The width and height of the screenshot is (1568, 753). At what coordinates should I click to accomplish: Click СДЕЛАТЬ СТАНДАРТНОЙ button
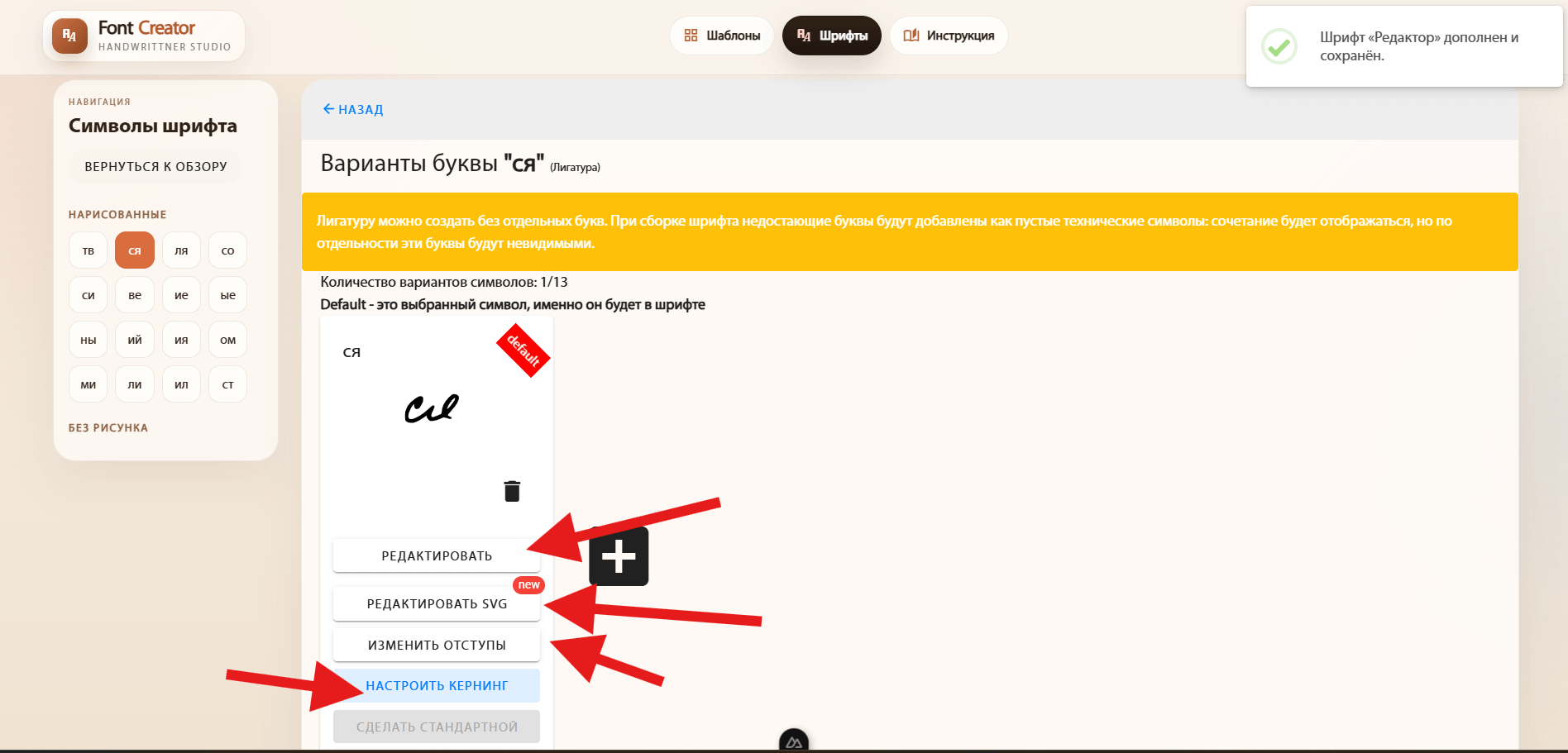[437, 727]
